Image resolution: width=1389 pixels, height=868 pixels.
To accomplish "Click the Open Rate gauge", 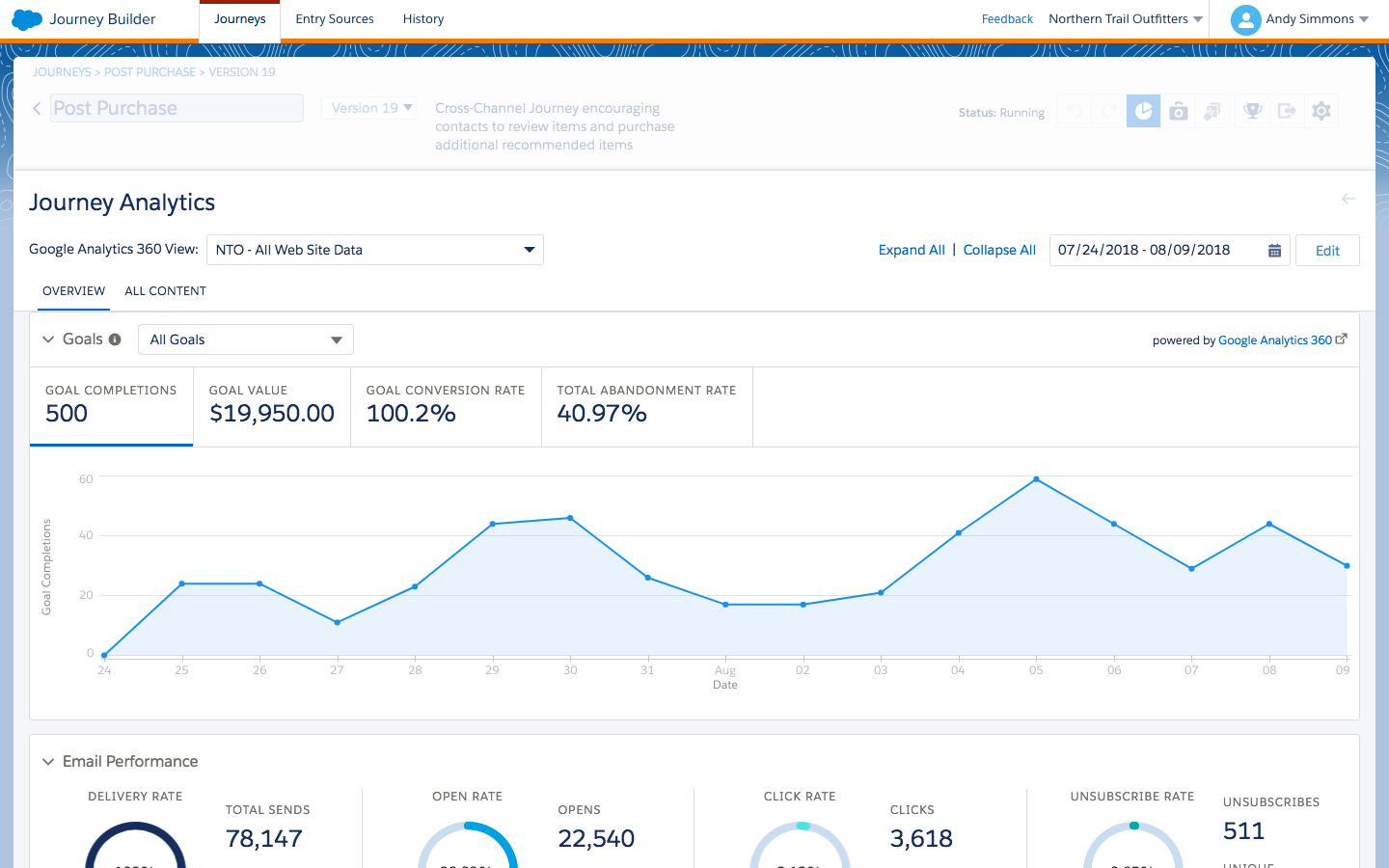I will 468,846.
